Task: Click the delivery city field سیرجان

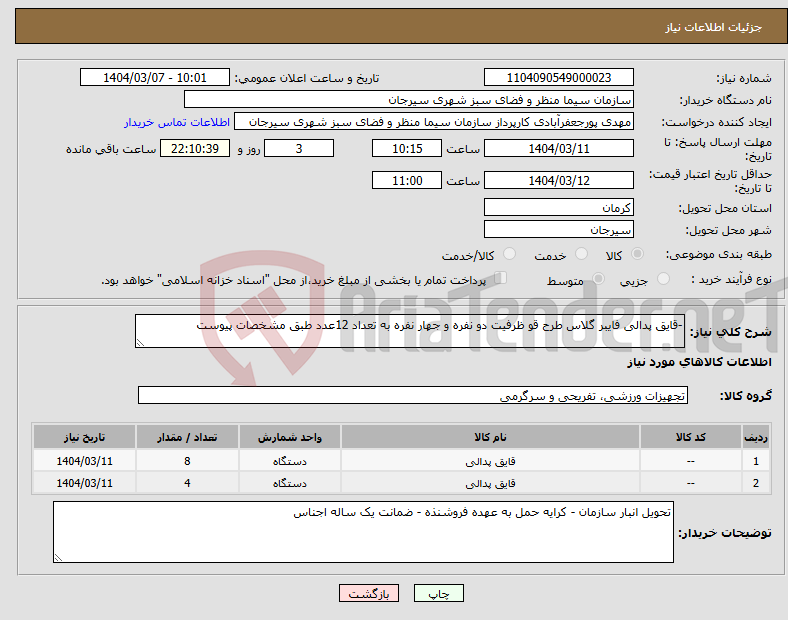Action: (558, 229)
